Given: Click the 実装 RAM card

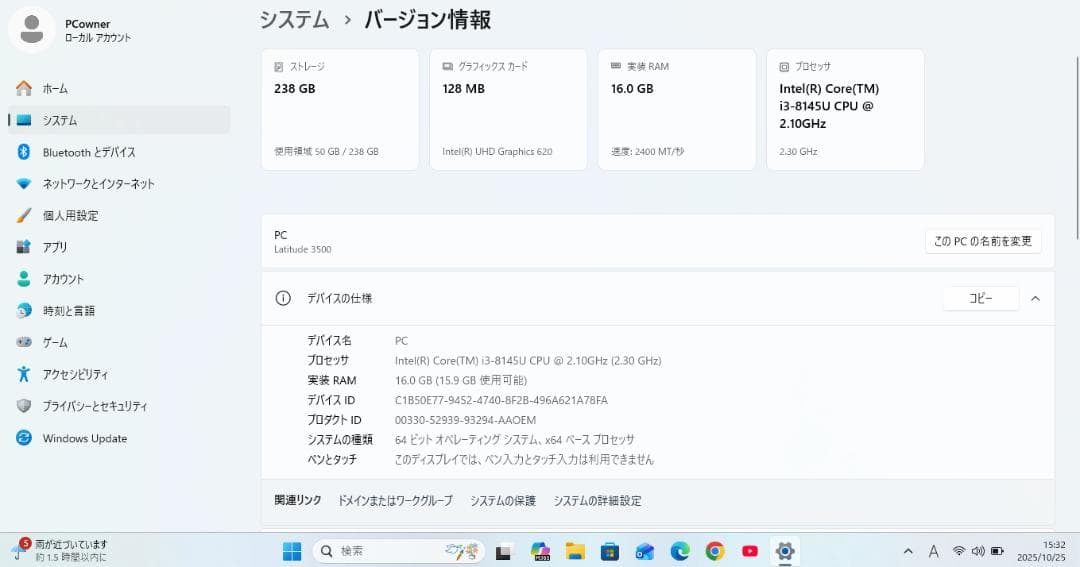Looking at the screenshot, I should 677,110.
